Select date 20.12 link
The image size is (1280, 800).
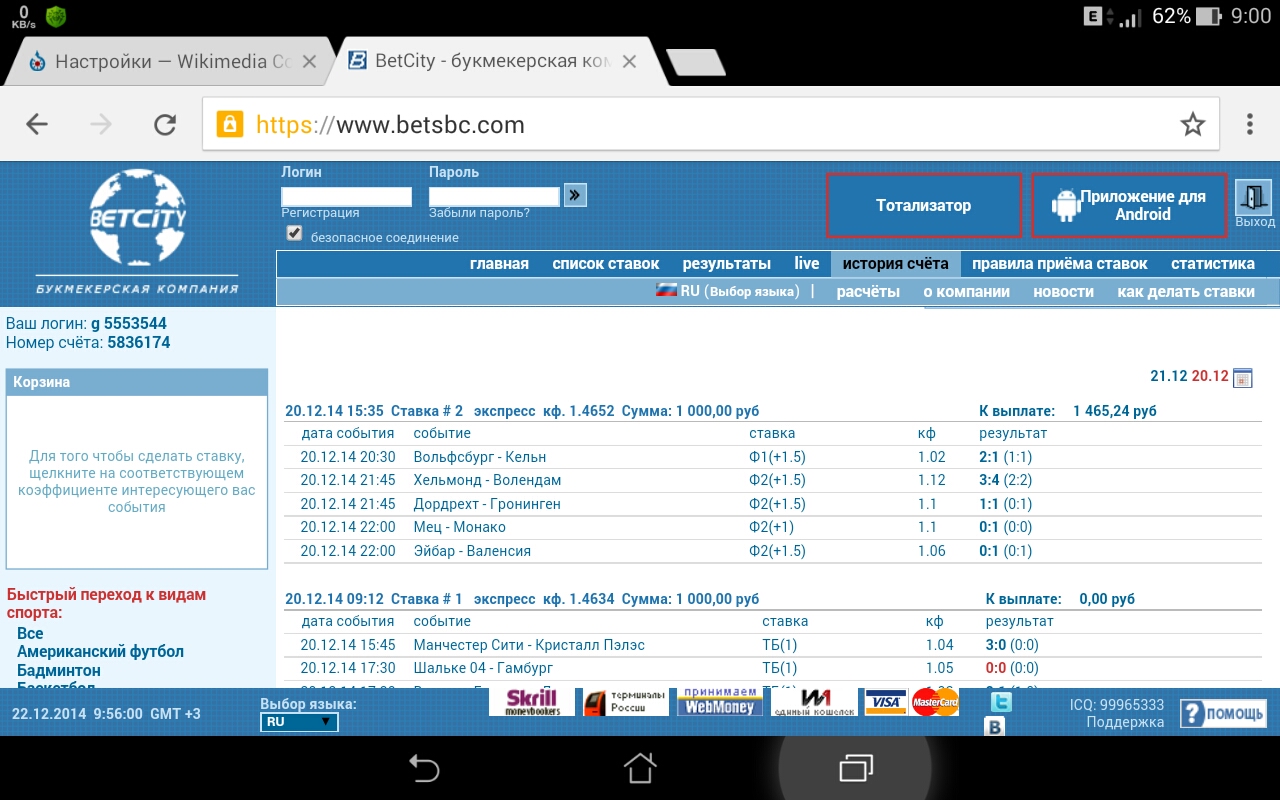pyautogui.click(x=1210, y=377)
